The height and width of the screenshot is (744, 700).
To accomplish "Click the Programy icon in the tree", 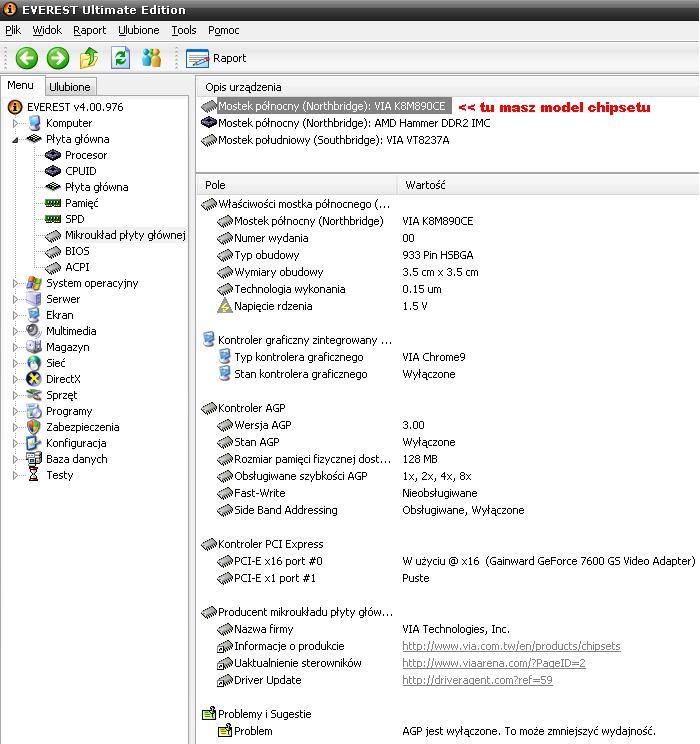I will (34, 411).
